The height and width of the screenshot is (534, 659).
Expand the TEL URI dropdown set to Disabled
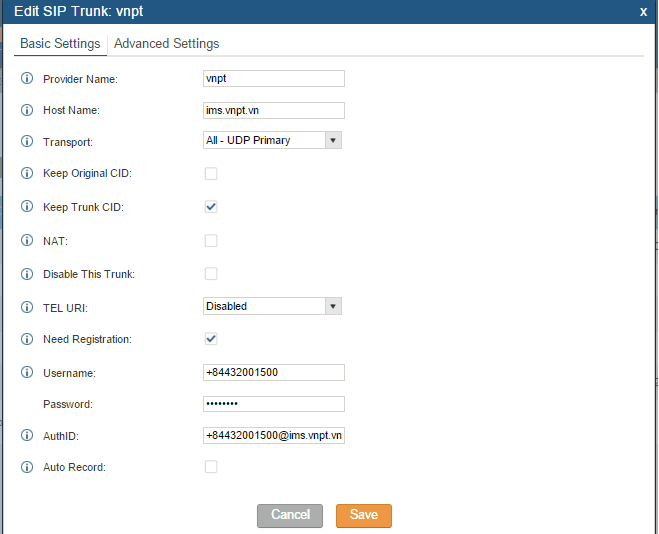coord(272,306)
